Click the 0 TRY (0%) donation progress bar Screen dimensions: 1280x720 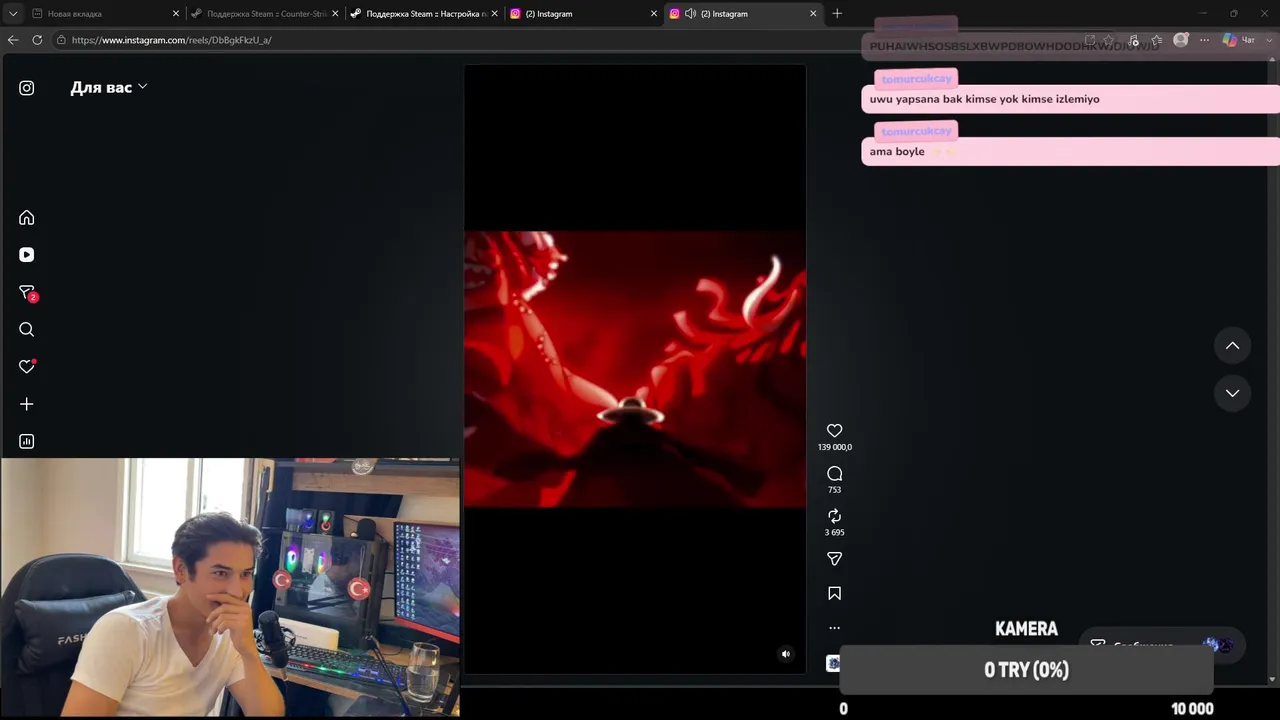click(1026, 670)
